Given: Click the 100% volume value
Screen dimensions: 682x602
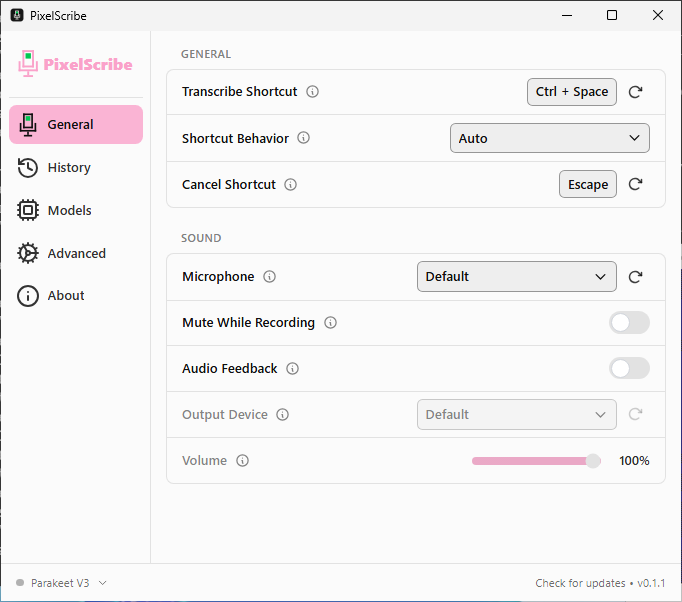Looking at the screenshot, I should point(634,461).
